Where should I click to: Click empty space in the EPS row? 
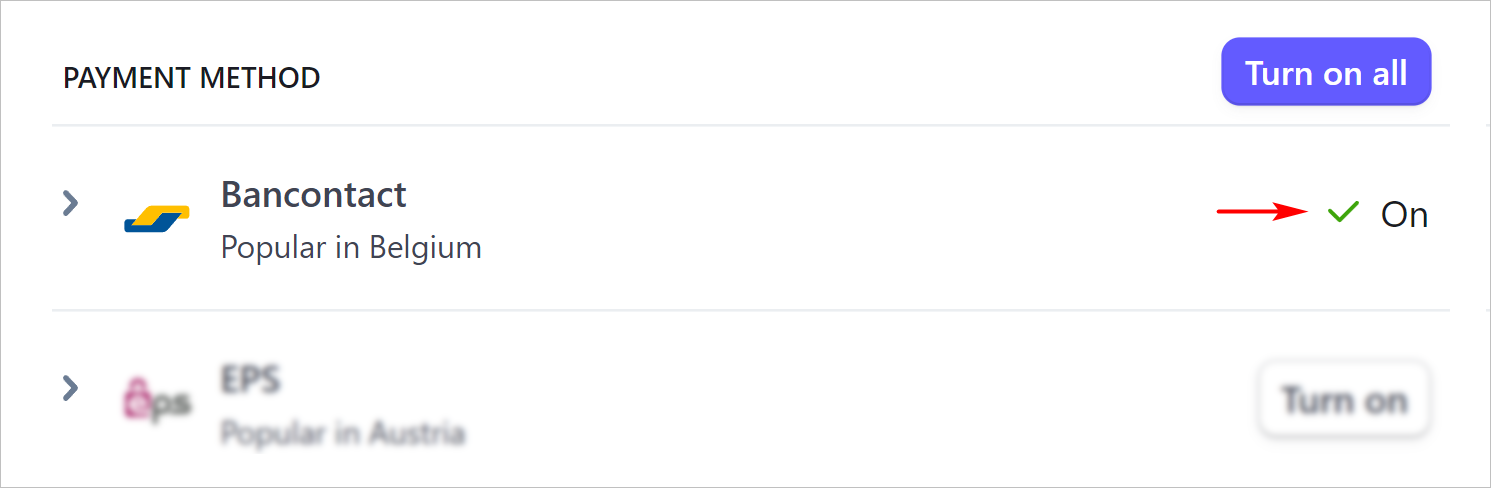coord(800,400)
